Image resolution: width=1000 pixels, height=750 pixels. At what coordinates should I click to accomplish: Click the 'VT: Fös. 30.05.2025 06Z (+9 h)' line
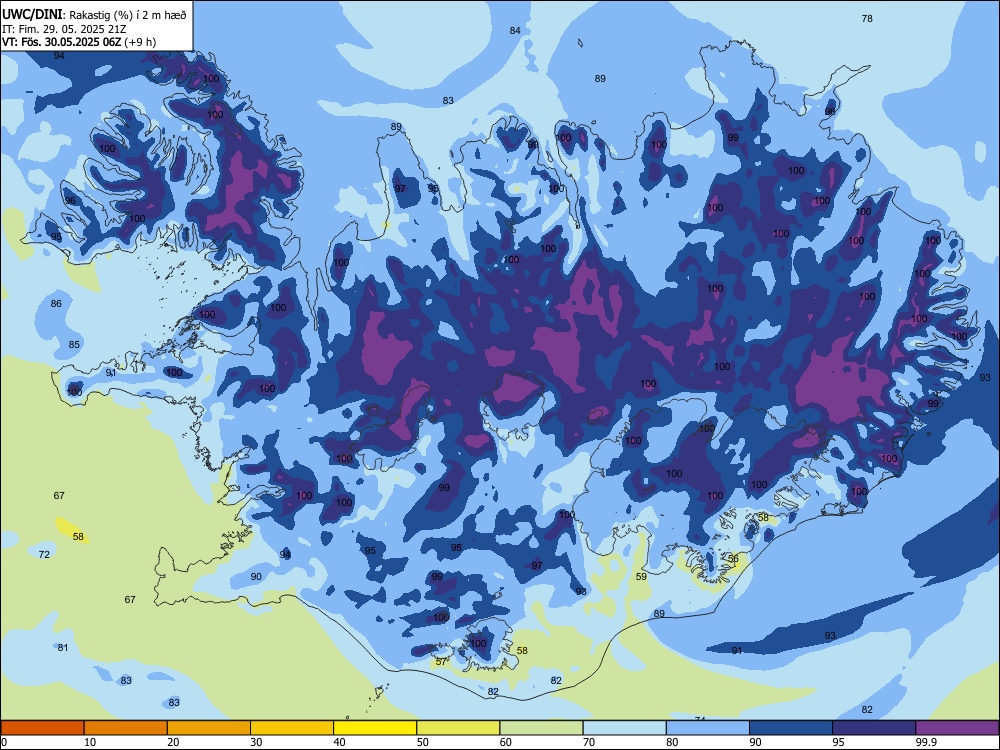tap(79, 42)
